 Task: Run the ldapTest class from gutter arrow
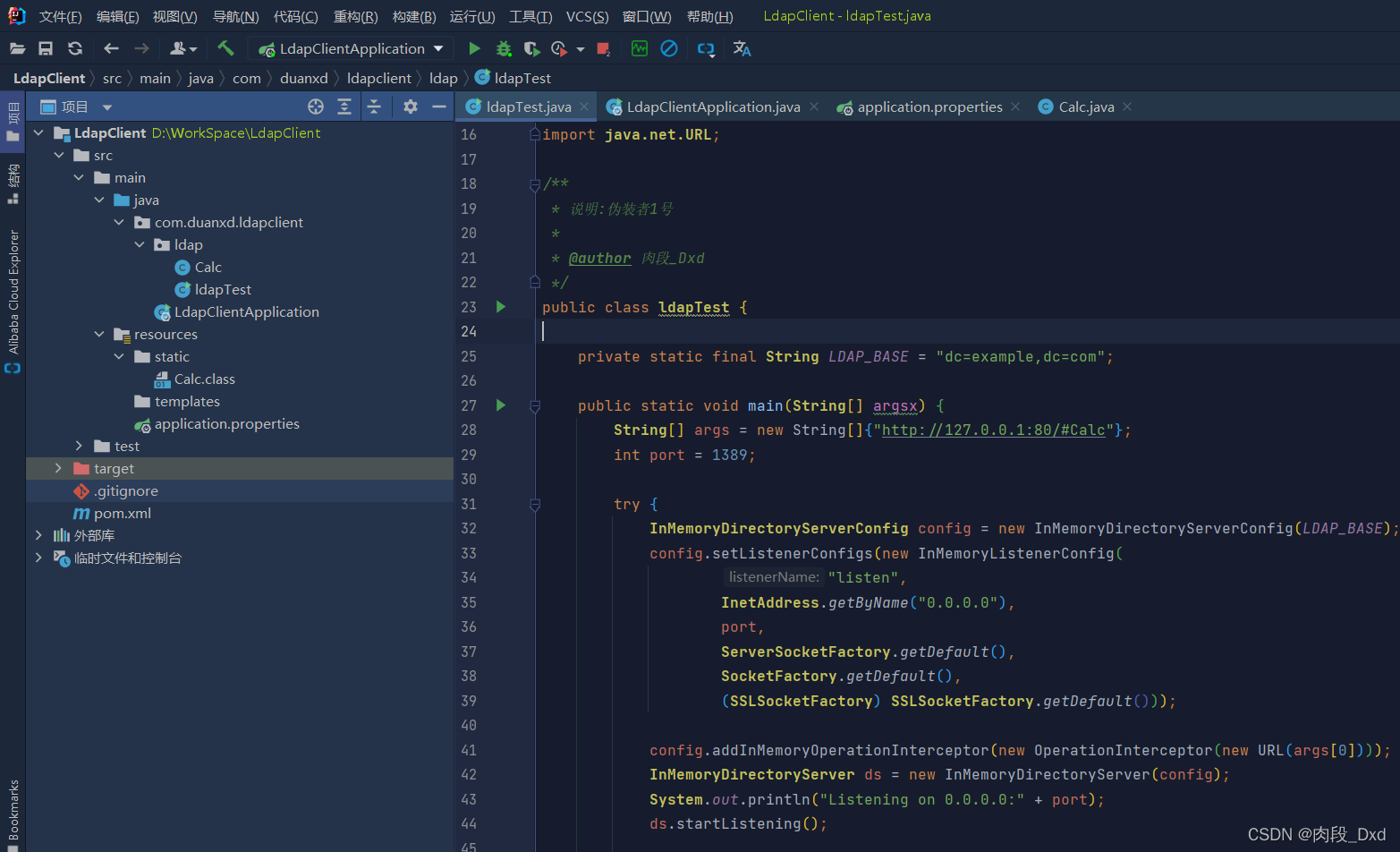coord(501,307)
